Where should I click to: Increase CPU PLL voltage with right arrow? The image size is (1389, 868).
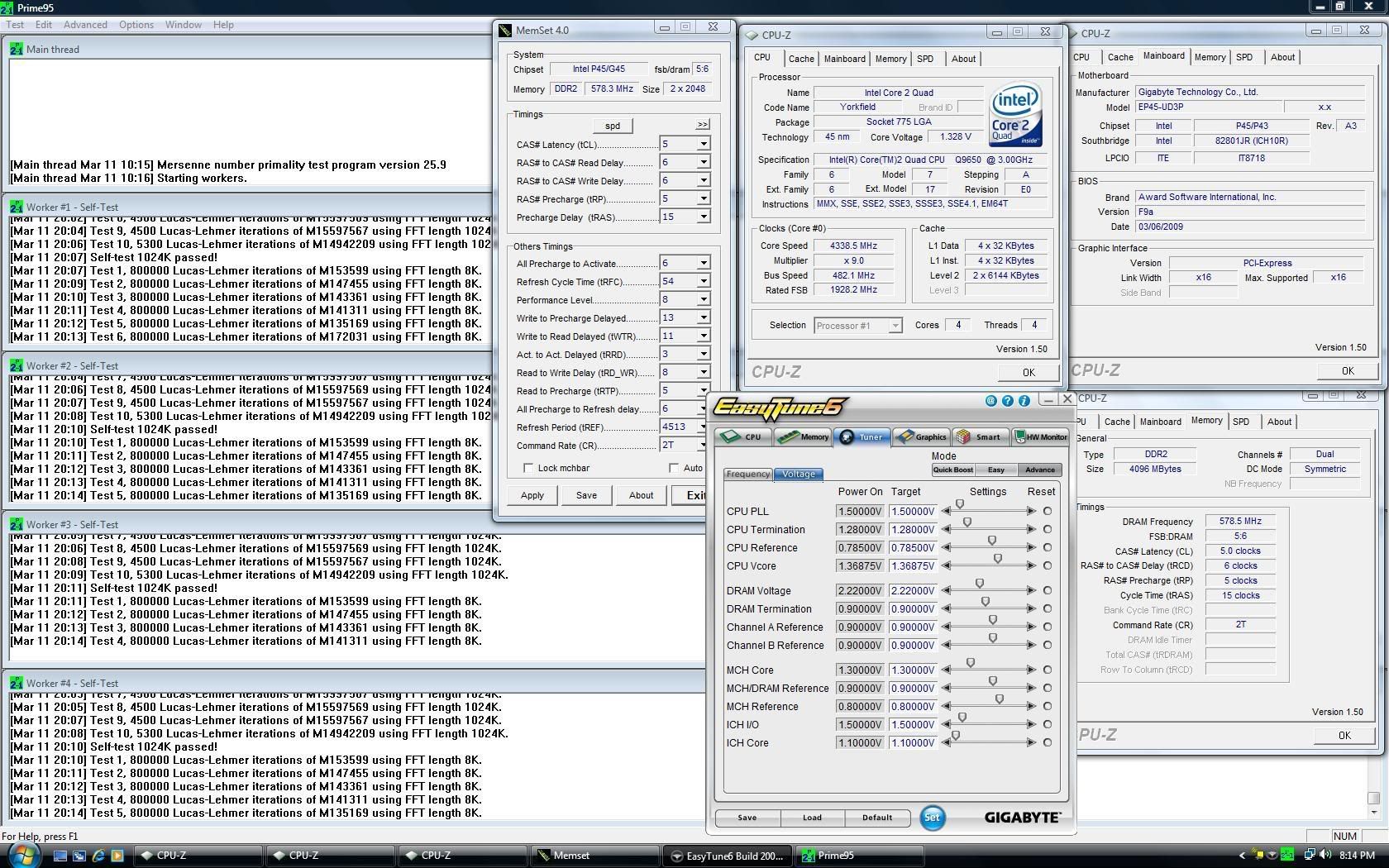pyautogui.click(x=1031, y=512)
